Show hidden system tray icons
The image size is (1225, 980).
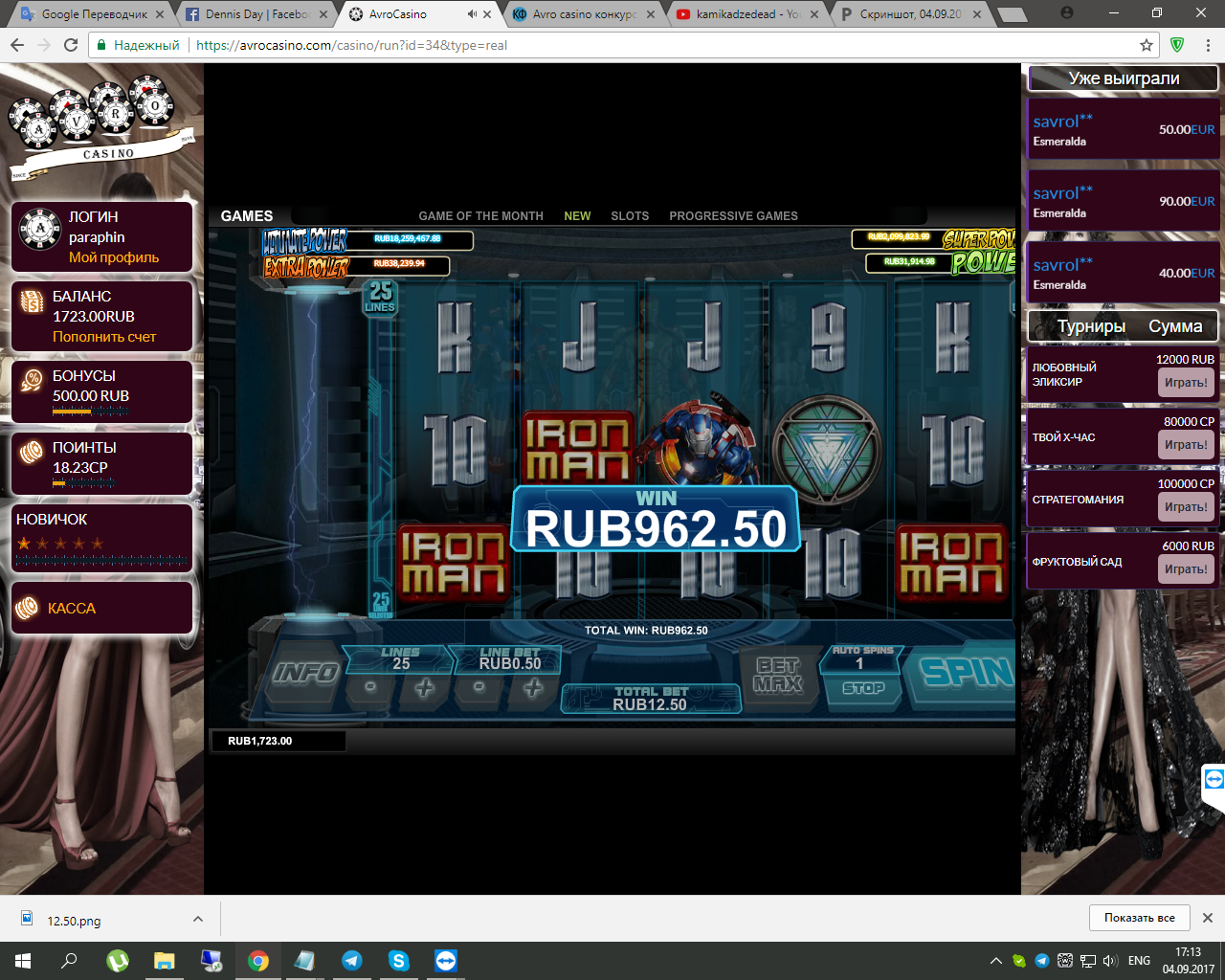pos(995,961)
